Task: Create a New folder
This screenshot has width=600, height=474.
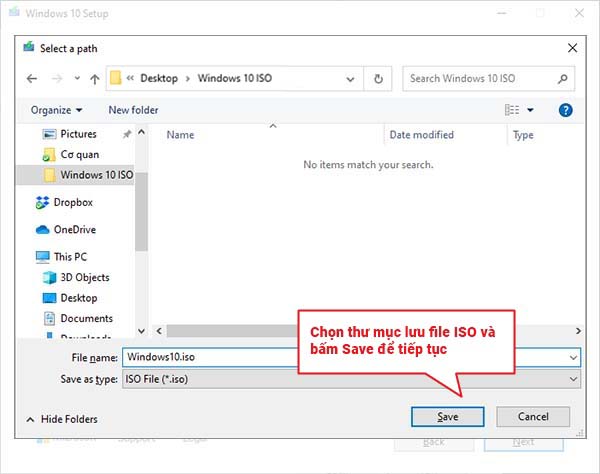Action: click(x=133, y=110)
